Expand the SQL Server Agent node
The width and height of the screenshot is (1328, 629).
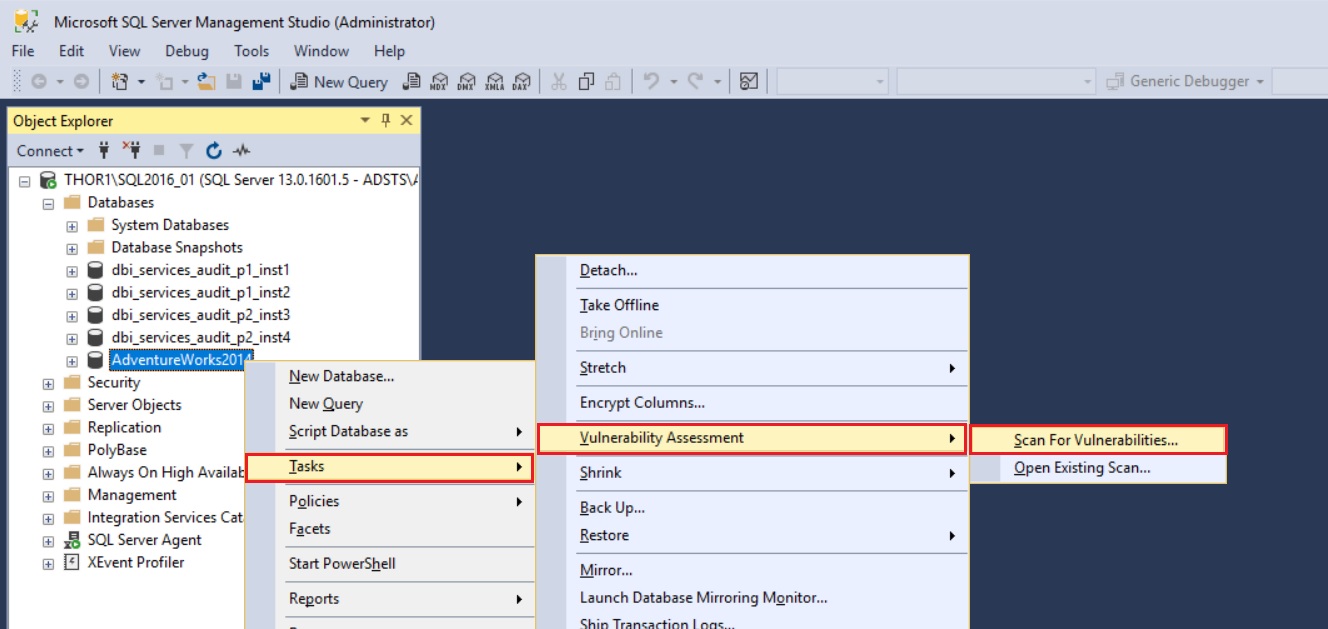click(48, 540)
